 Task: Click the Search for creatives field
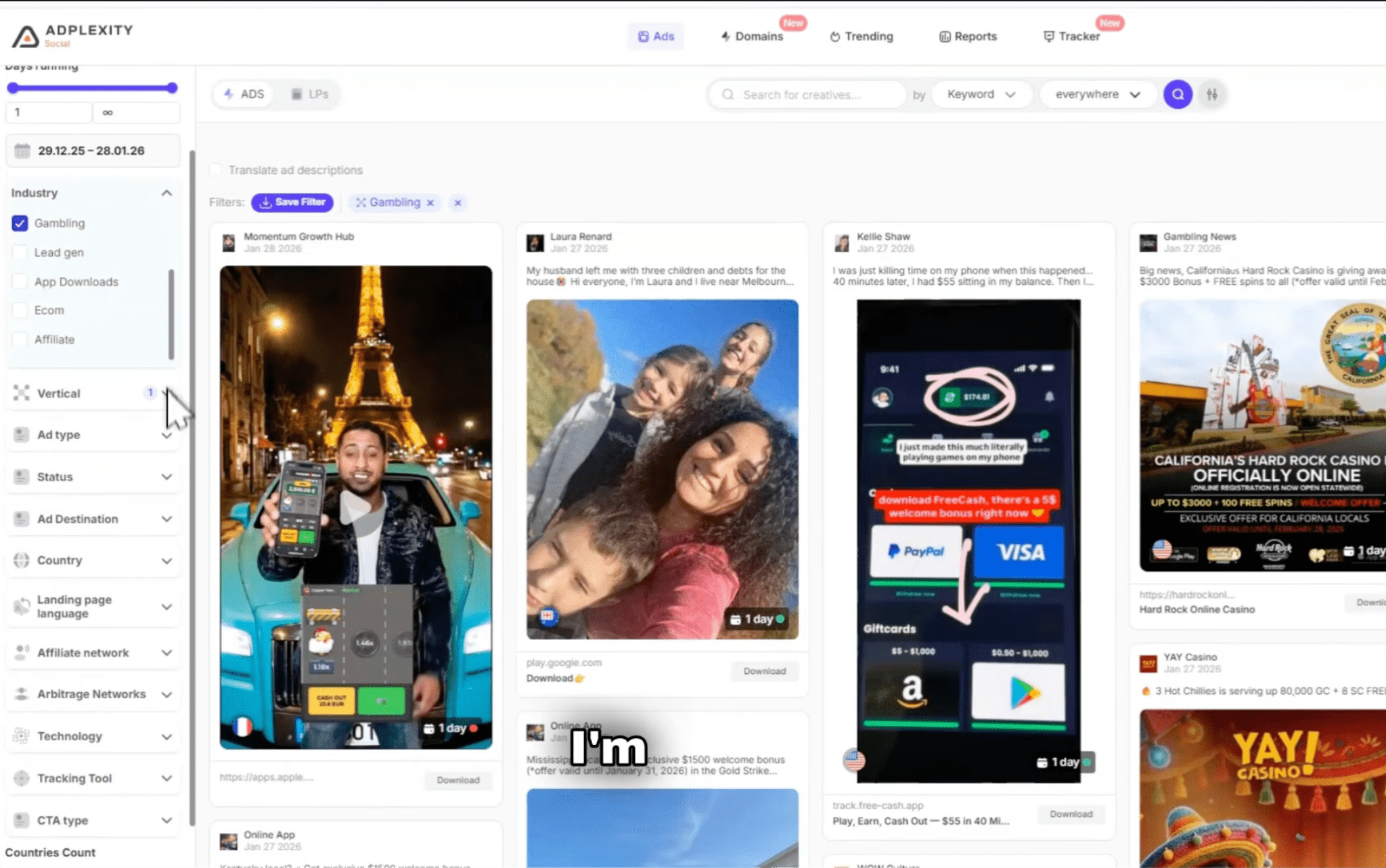coord(807,95)
